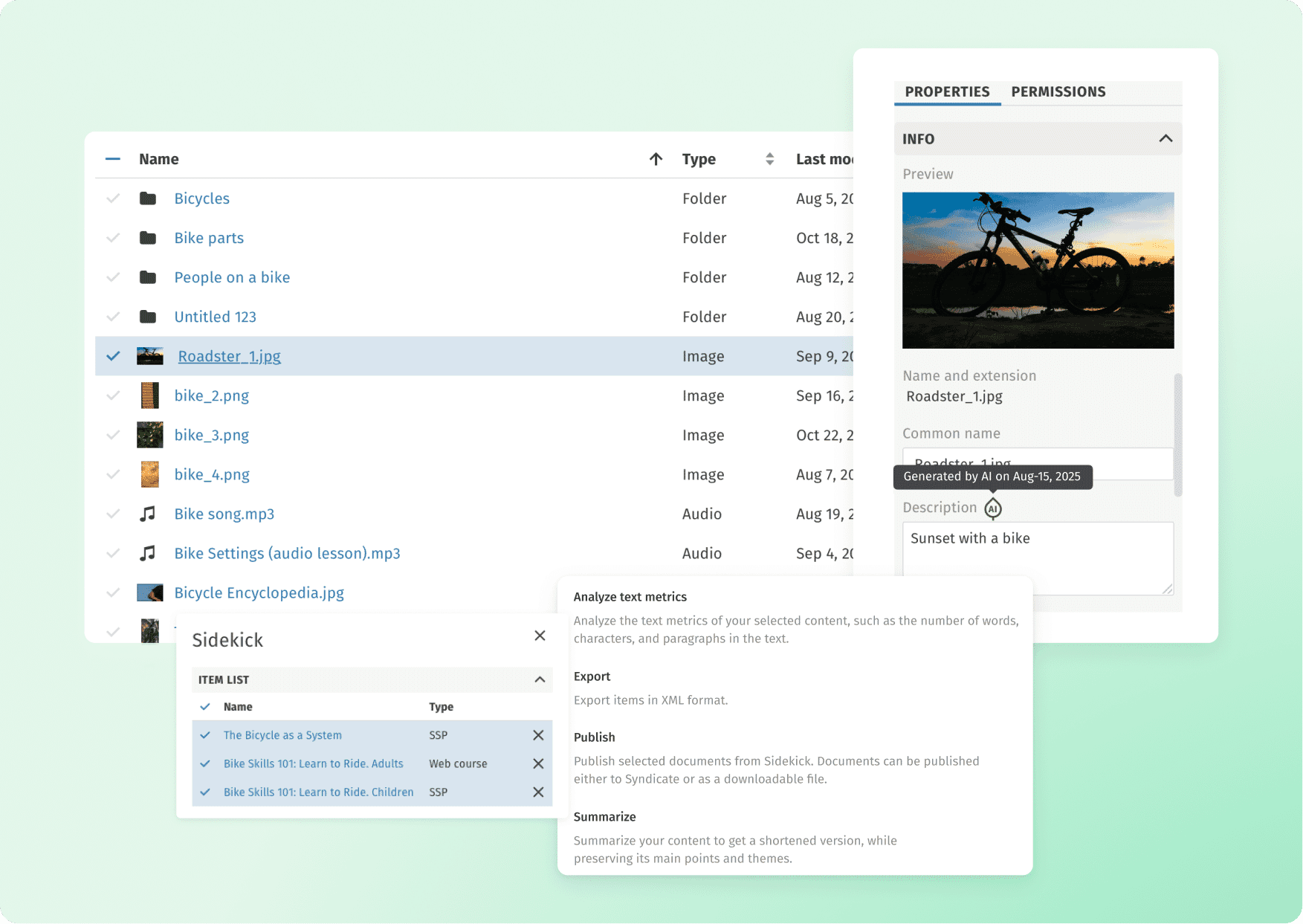Close the Sidekick panel
The height and width of the screenshot is (924, 1303).
click(540, 636)
